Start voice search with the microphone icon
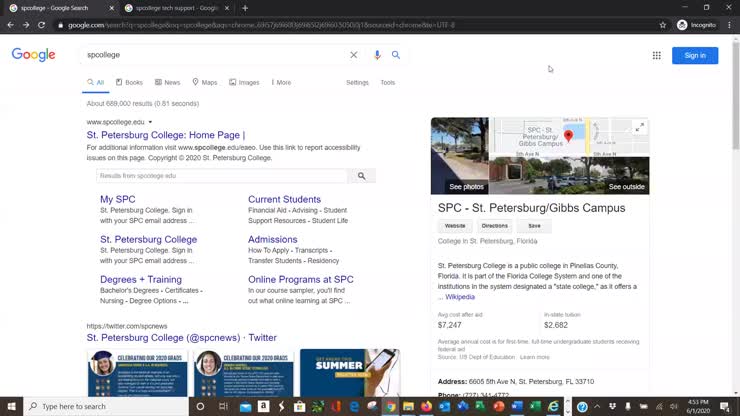This screenshot has height=416, width=740. click(x=377, y=55)
